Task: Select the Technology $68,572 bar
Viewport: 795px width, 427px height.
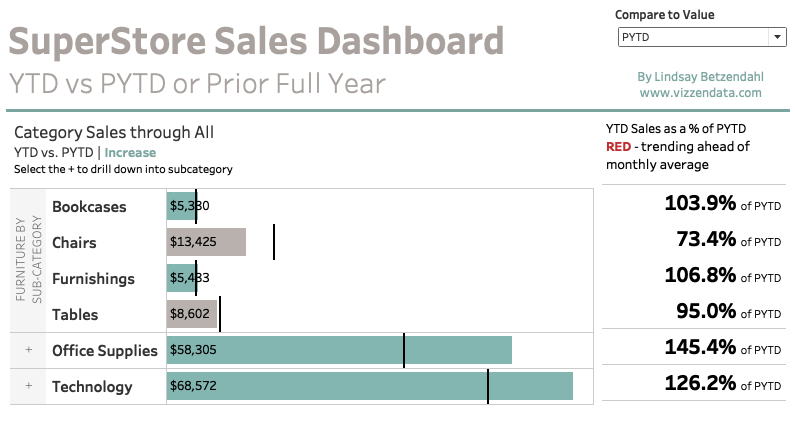Action: [369, 386]
